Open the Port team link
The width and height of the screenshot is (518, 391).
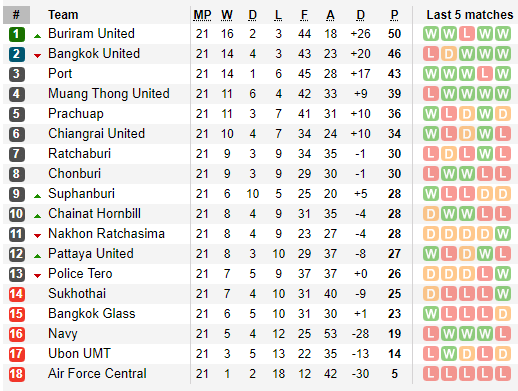point(60,74)
